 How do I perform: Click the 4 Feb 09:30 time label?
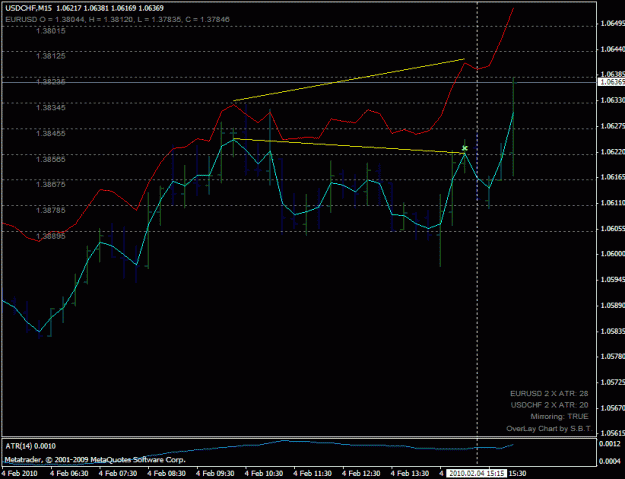coord(215,473)
